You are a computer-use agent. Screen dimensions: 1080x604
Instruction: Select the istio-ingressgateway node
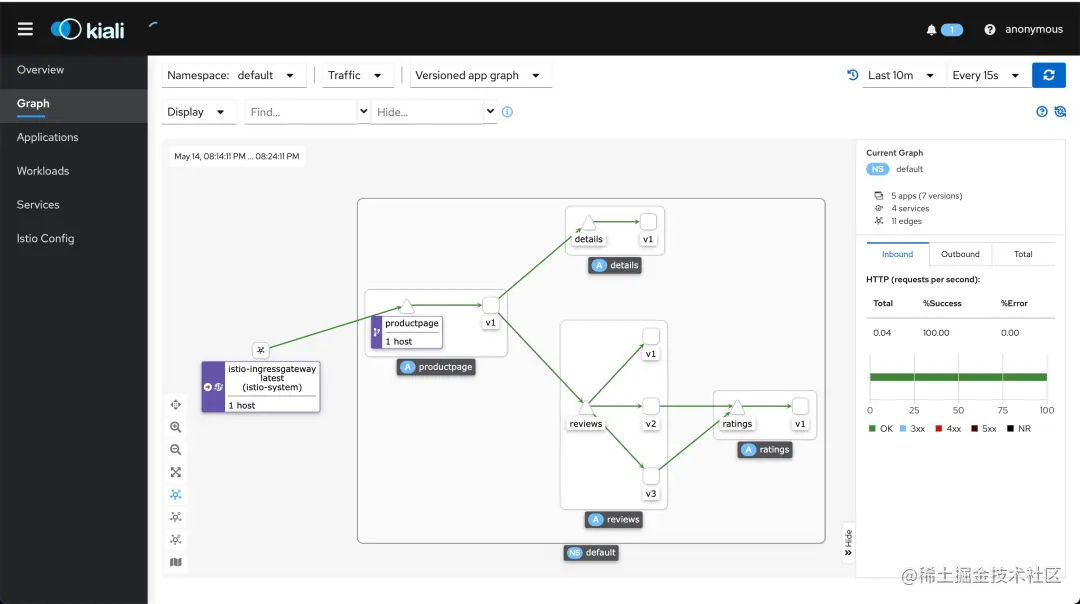[260, 387]
